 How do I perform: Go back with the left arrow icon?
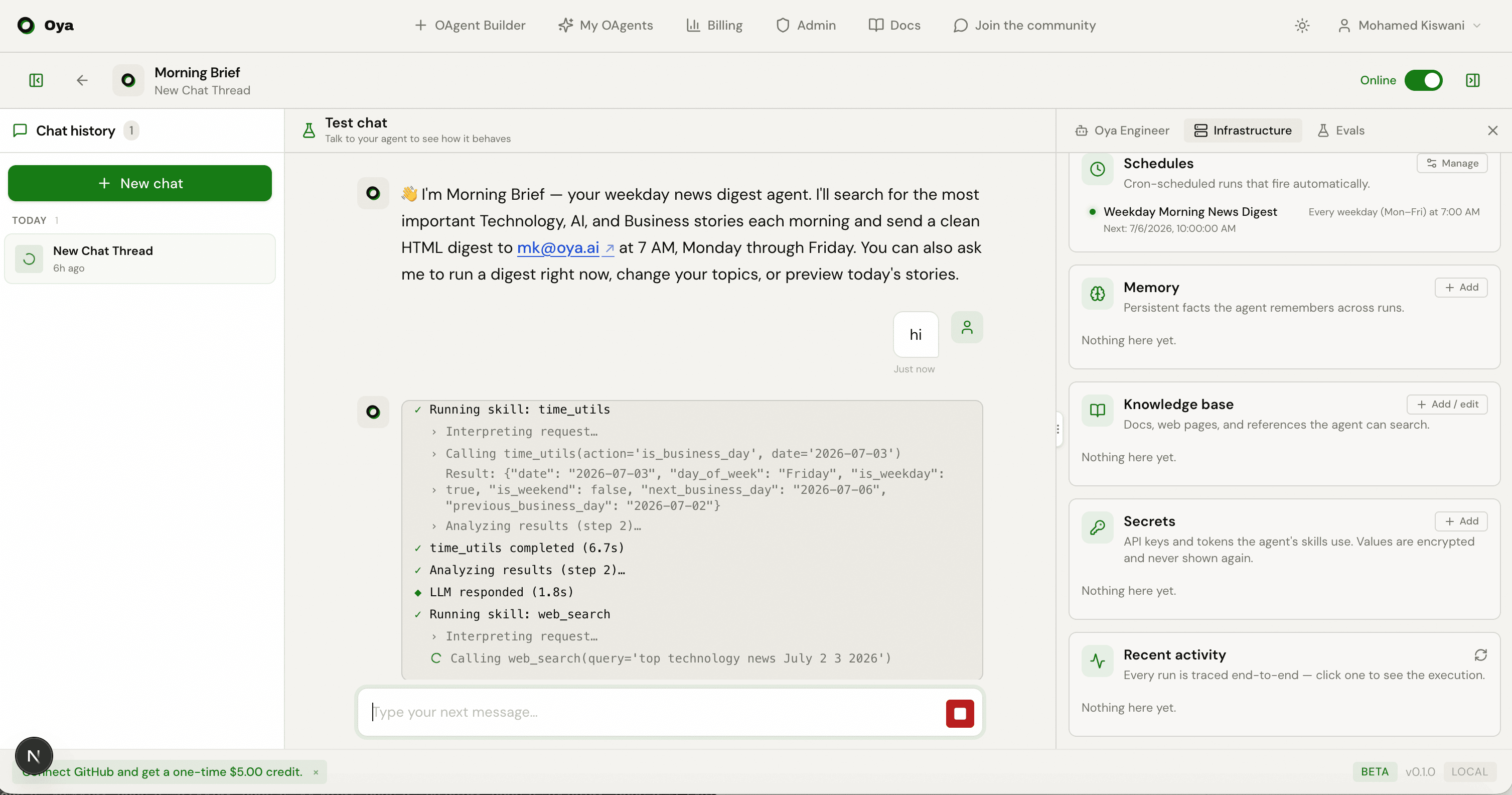click(82, 80)
